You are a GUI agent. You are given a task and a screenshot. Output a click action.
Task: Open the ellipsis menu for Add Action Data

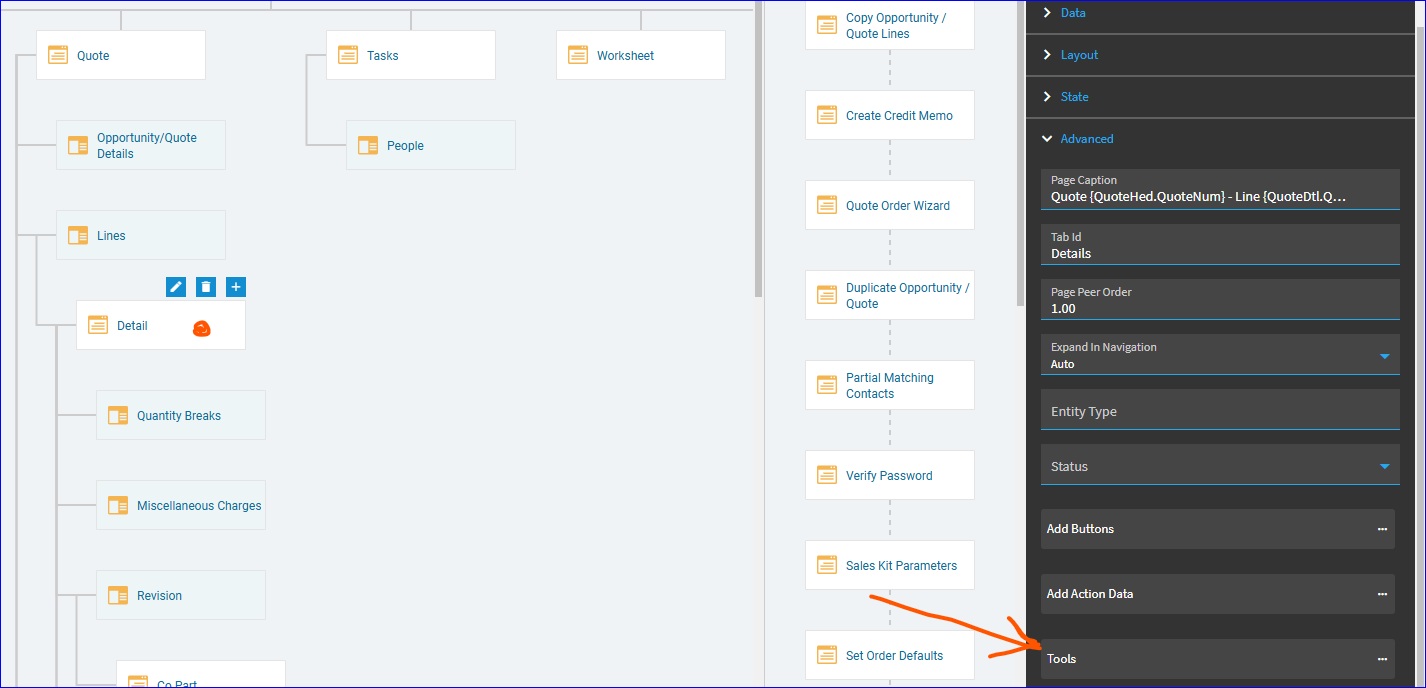(1382, 594)
